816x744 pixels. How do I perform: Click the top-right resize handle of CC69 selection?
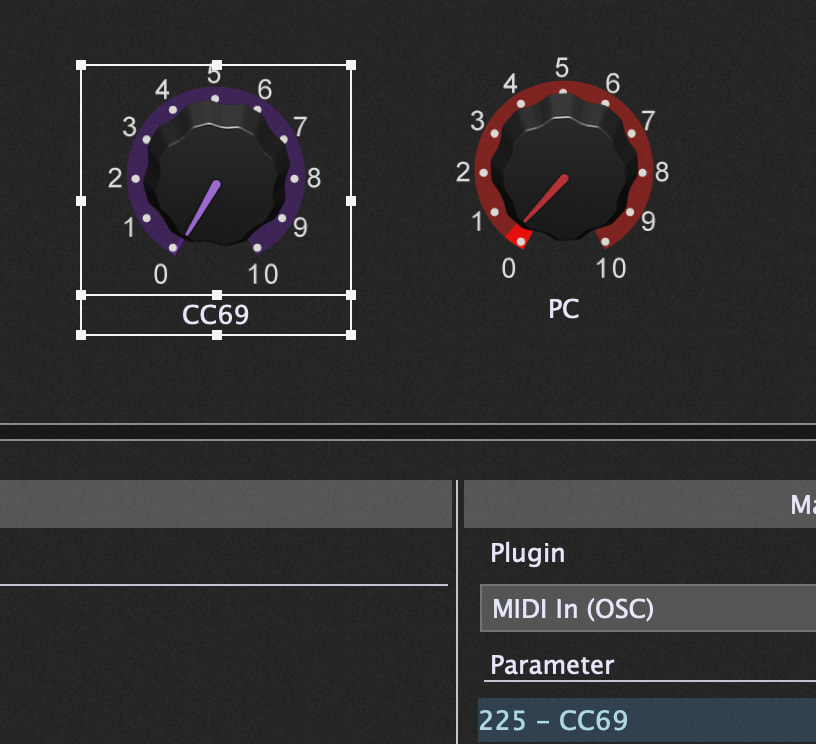(x=351, y=65)
